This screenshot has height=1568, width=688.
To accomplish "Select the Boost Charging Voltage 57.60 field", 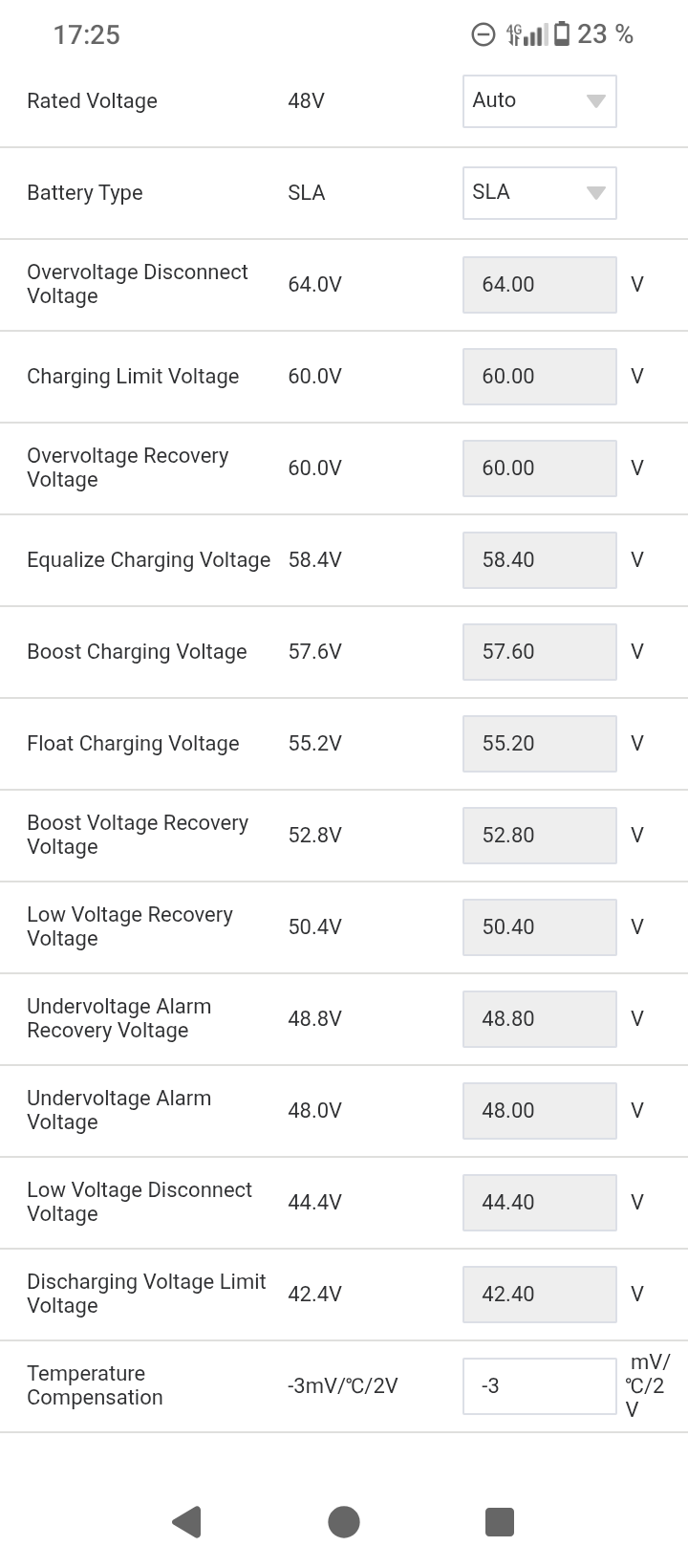I will point(540,652).
